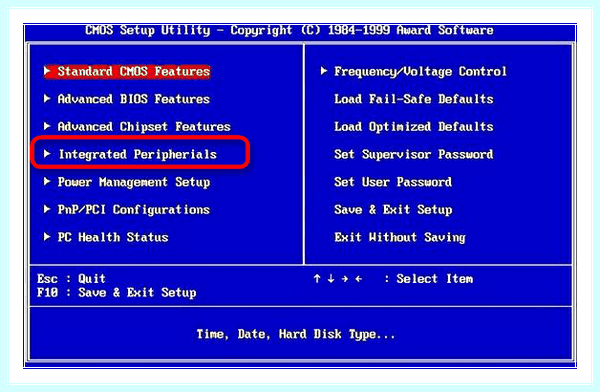600x392 pixels.
Task: Choose Load Optimized Defaults
Action: (414, 127)
